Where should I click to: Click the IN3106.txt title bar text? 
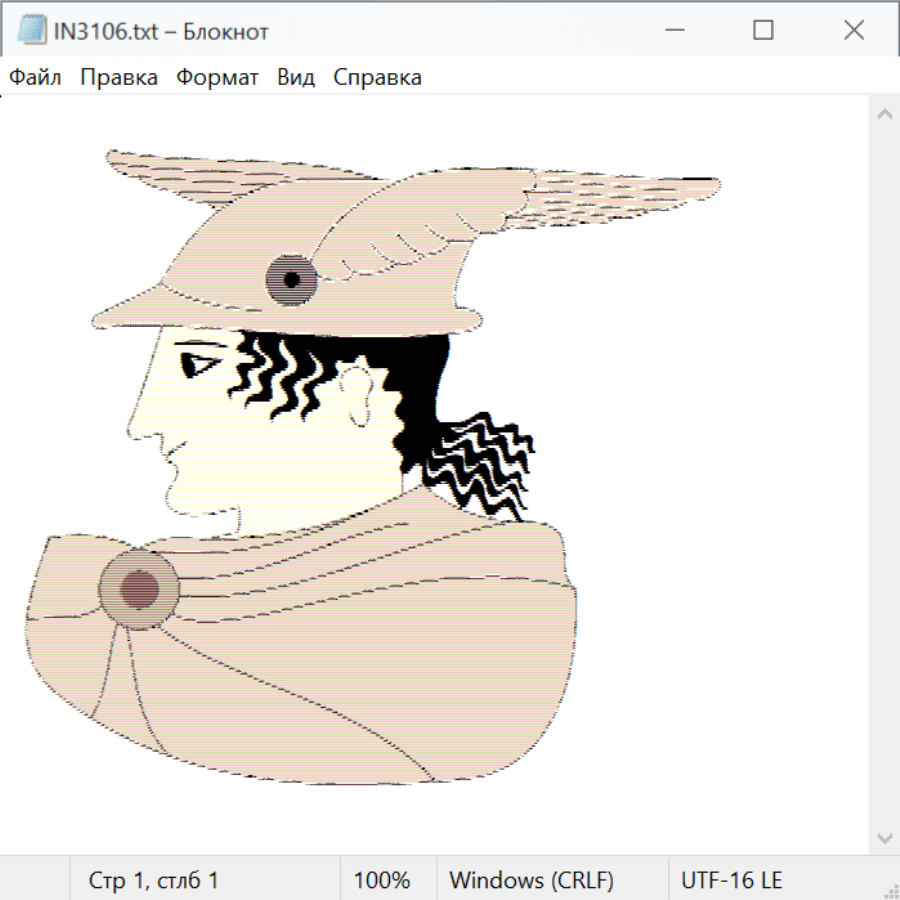[x=161, y=32]
